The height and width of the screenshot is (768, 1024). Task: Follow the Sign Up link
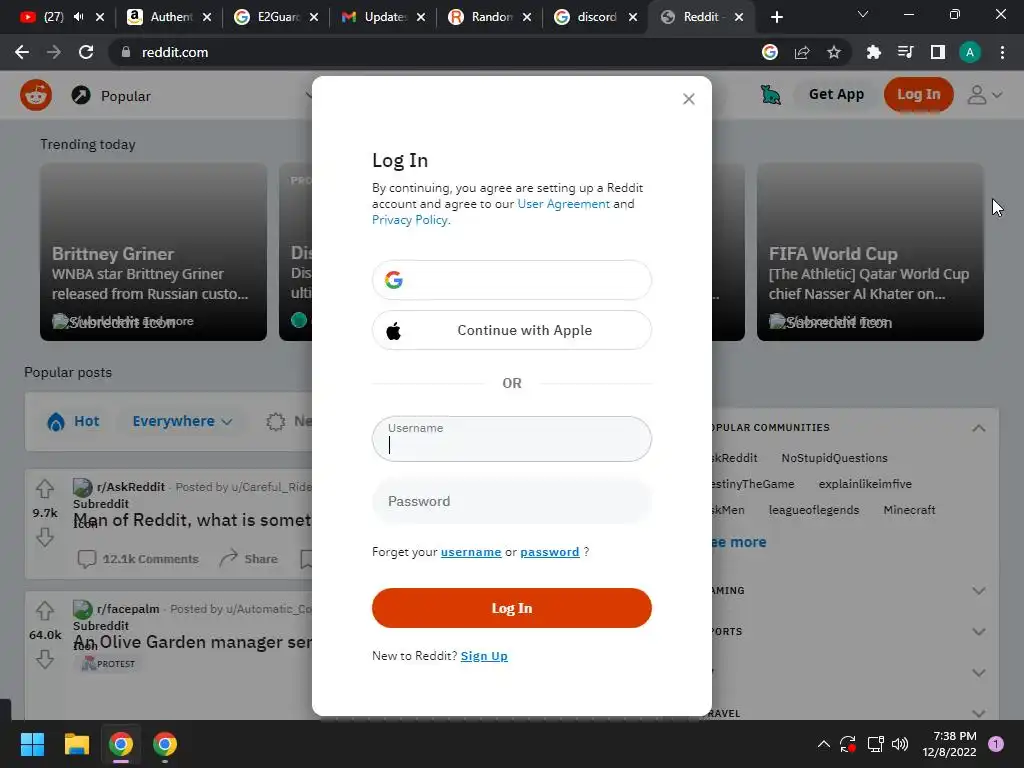(x=484, y=656)
